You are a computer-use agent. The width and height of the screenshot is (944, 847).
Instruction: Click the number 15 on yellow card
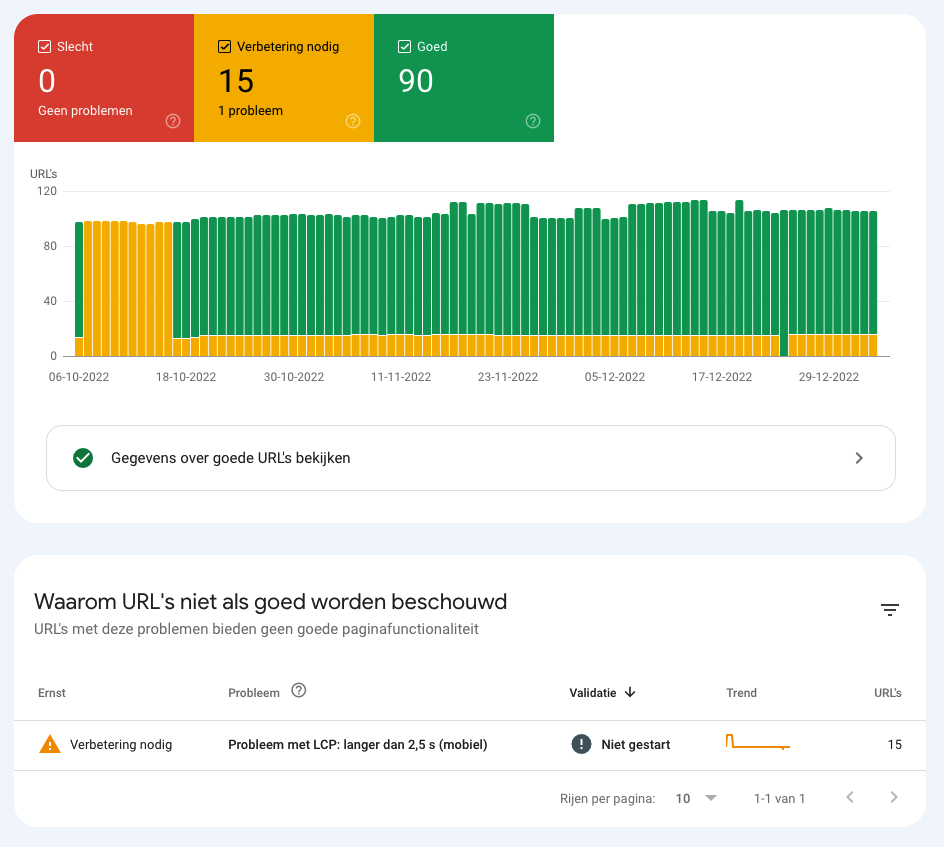[236, 81]
